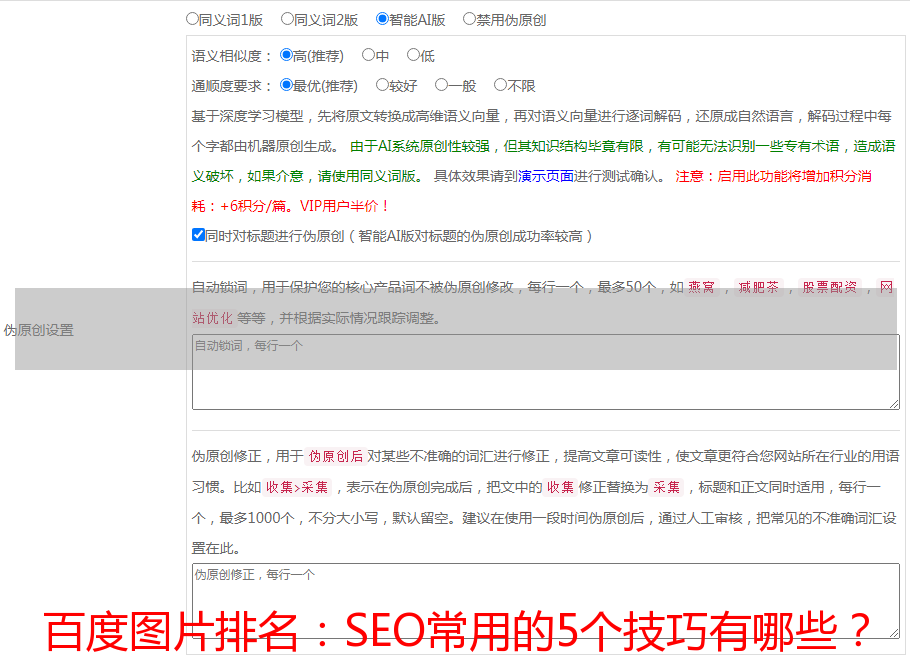Set 通顺度要求 to 最优(推荐)
This screenshot has width=911, height=658.
point(286,85)
